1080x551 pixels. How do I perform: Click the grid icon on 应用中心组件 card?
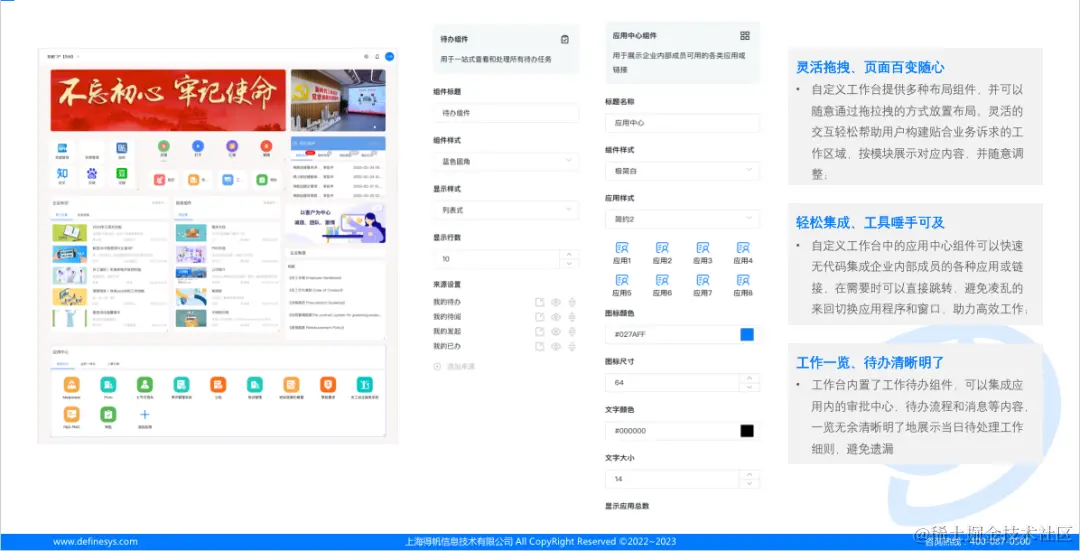(x=745, y=36)
